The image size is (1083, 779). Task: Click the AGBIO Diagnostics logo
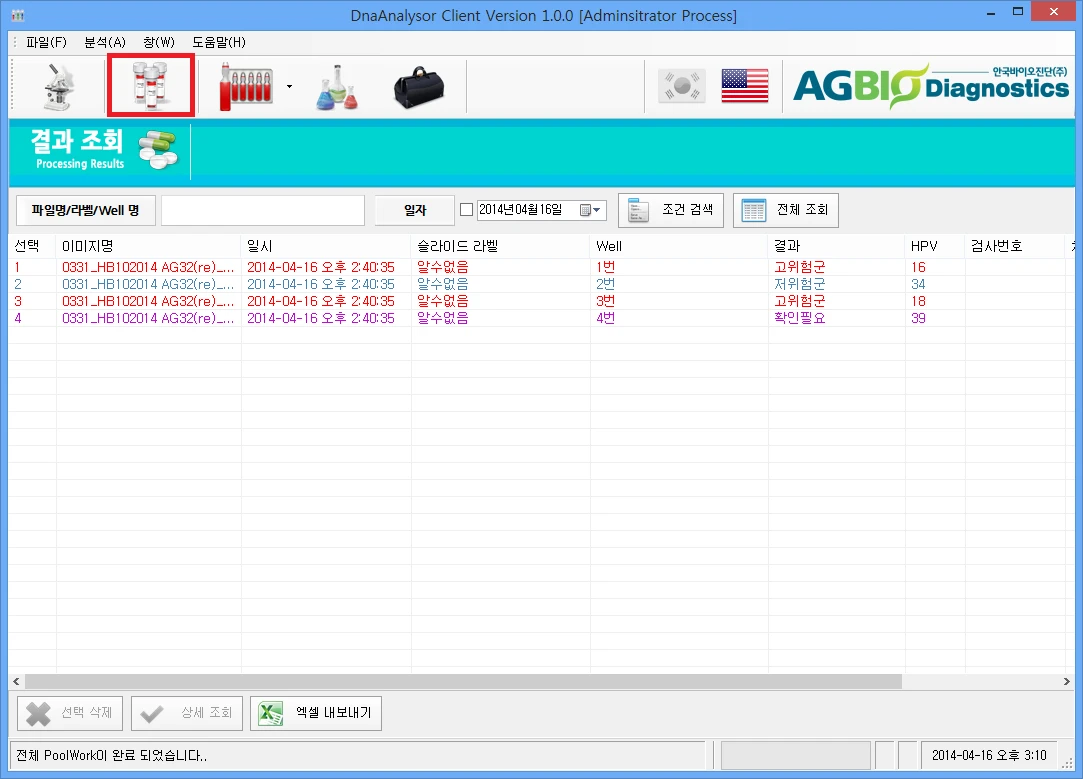click(930, 86)
